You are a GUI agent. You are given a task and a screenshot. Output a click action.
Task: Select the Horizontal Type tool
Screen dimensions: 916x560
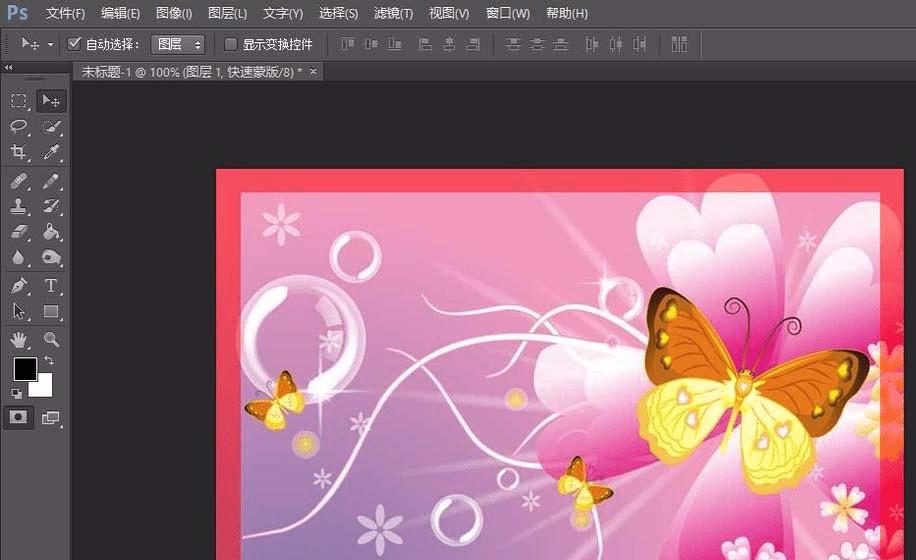pos(51,286)
